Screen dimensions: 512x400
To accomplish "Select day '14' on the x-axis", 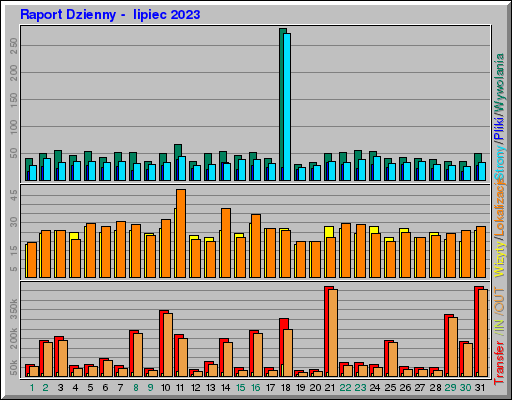I will tap(225, 388).
